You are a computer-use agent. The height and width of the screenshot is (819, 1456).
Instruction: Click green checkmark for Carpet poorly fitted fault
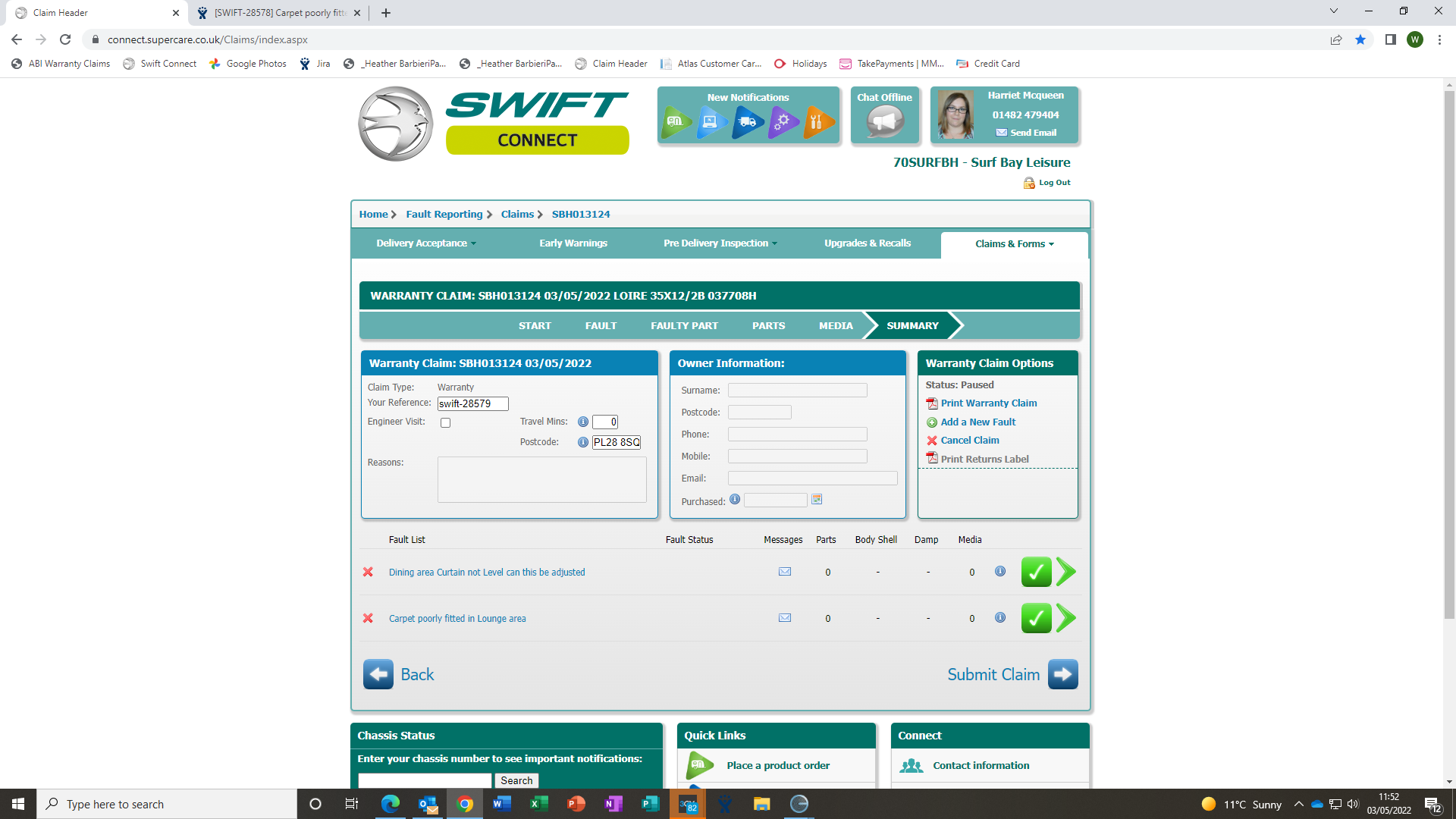click(x=1036, y=618)
